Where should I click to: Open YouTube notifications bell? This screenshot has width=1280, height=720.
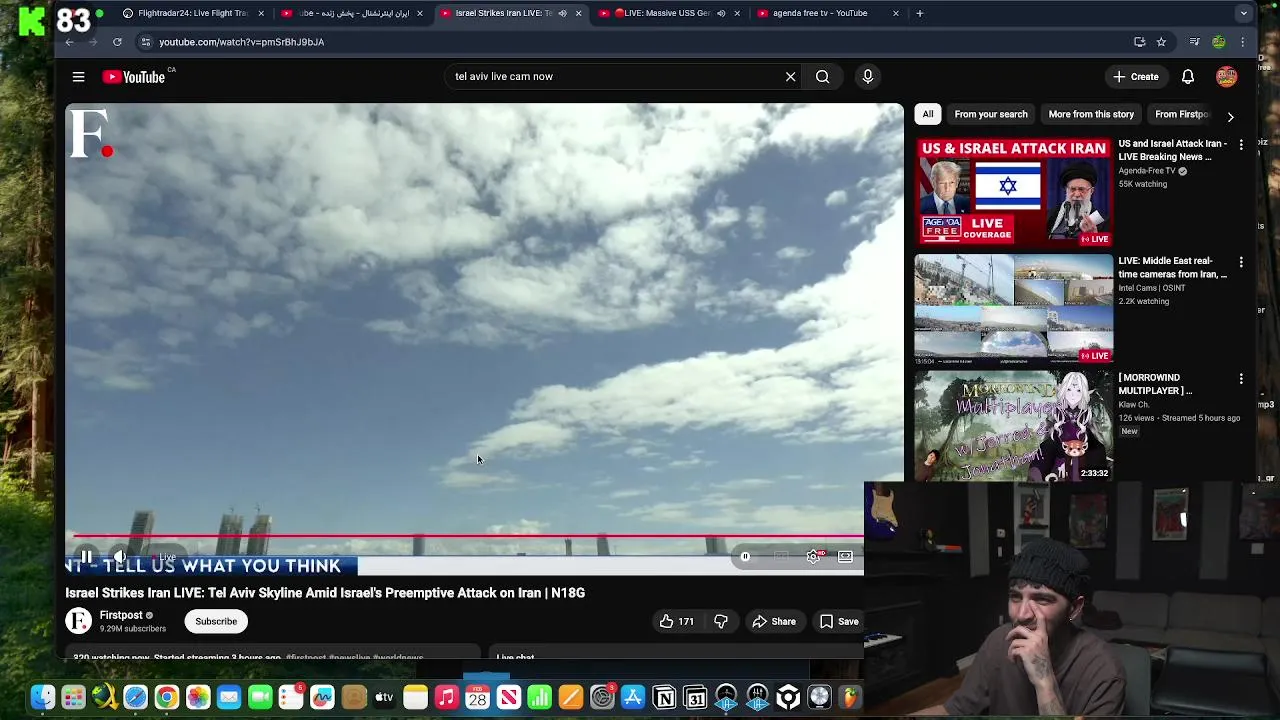[x=1188, y=77]
